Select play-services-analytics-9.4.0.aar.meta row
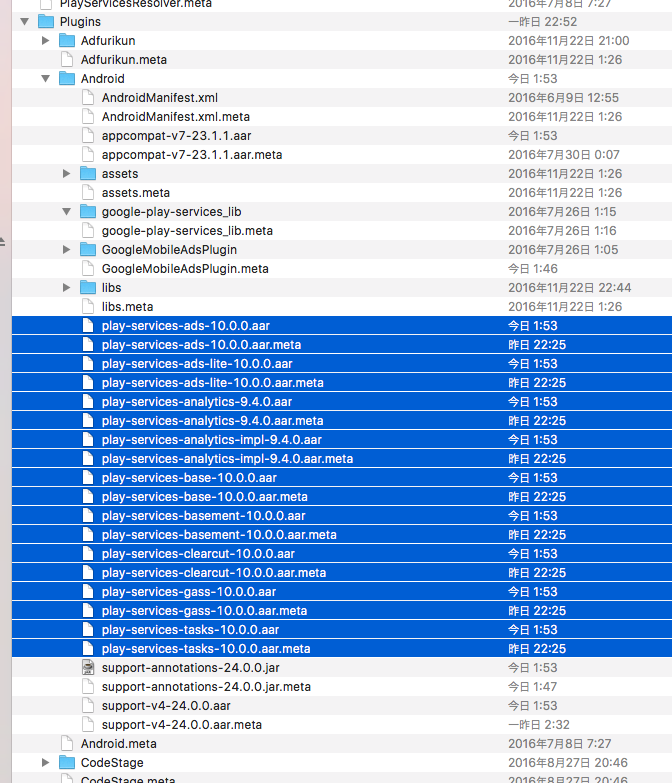 (342, 420)
